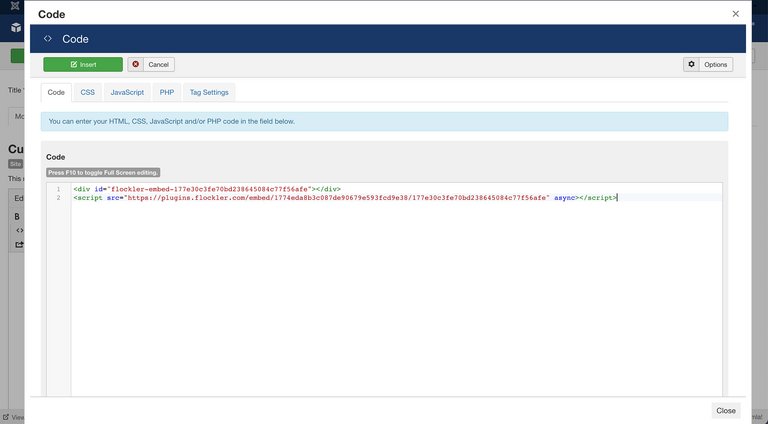This screenshot has height=424, width=768.
Task: Click the cube icon in background header
Action: pos(16,27)
